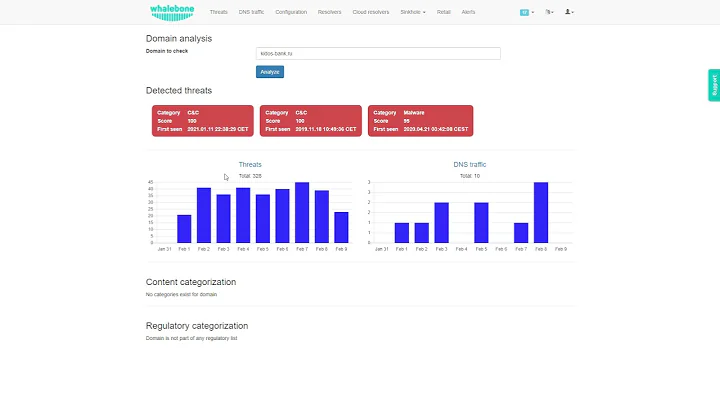720x404 pixels.
Task: Open the language selector dropdown
Action: pos(550,12)
